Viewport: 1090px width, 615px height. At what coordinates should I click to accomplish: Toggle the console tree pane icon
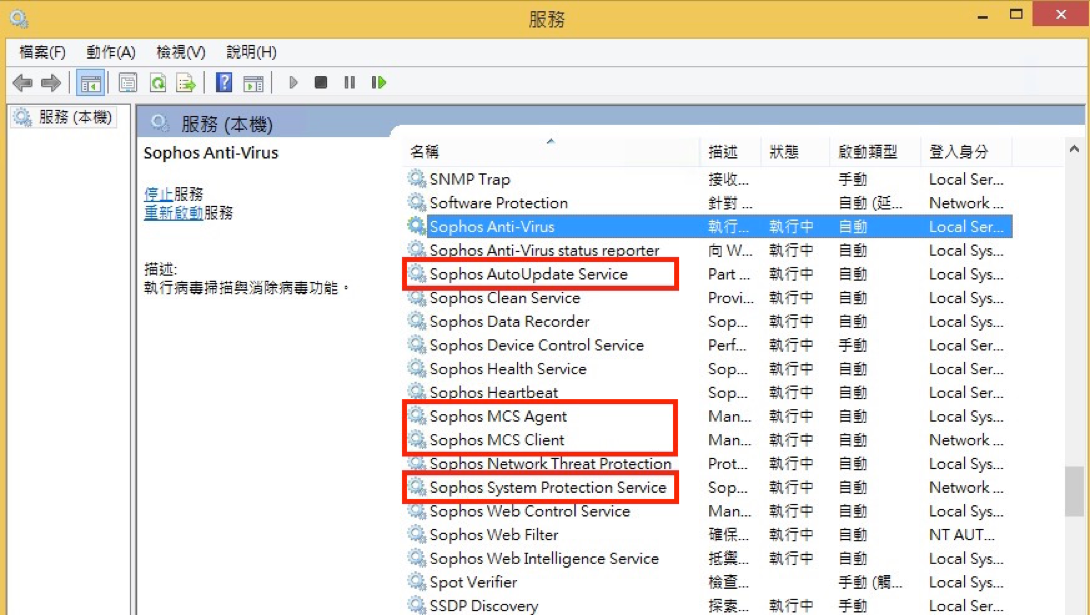[90, 83]
